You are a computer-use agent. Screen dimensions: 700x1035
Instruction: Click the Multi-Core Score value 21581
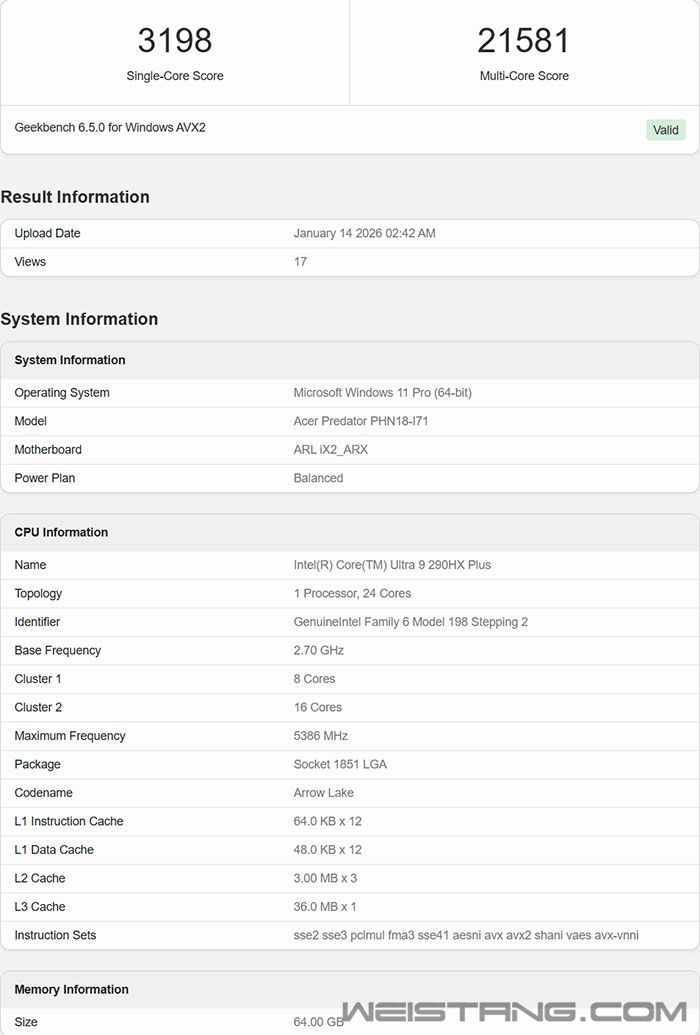524,41
